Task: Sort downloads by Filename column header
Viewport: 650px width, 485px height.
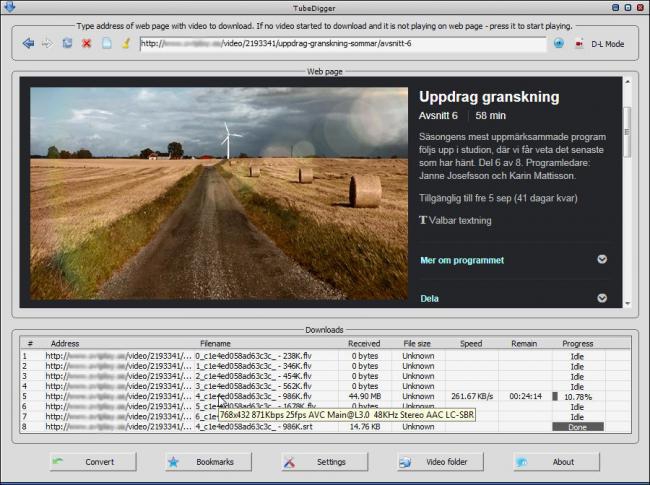Action: click(214, 343)
